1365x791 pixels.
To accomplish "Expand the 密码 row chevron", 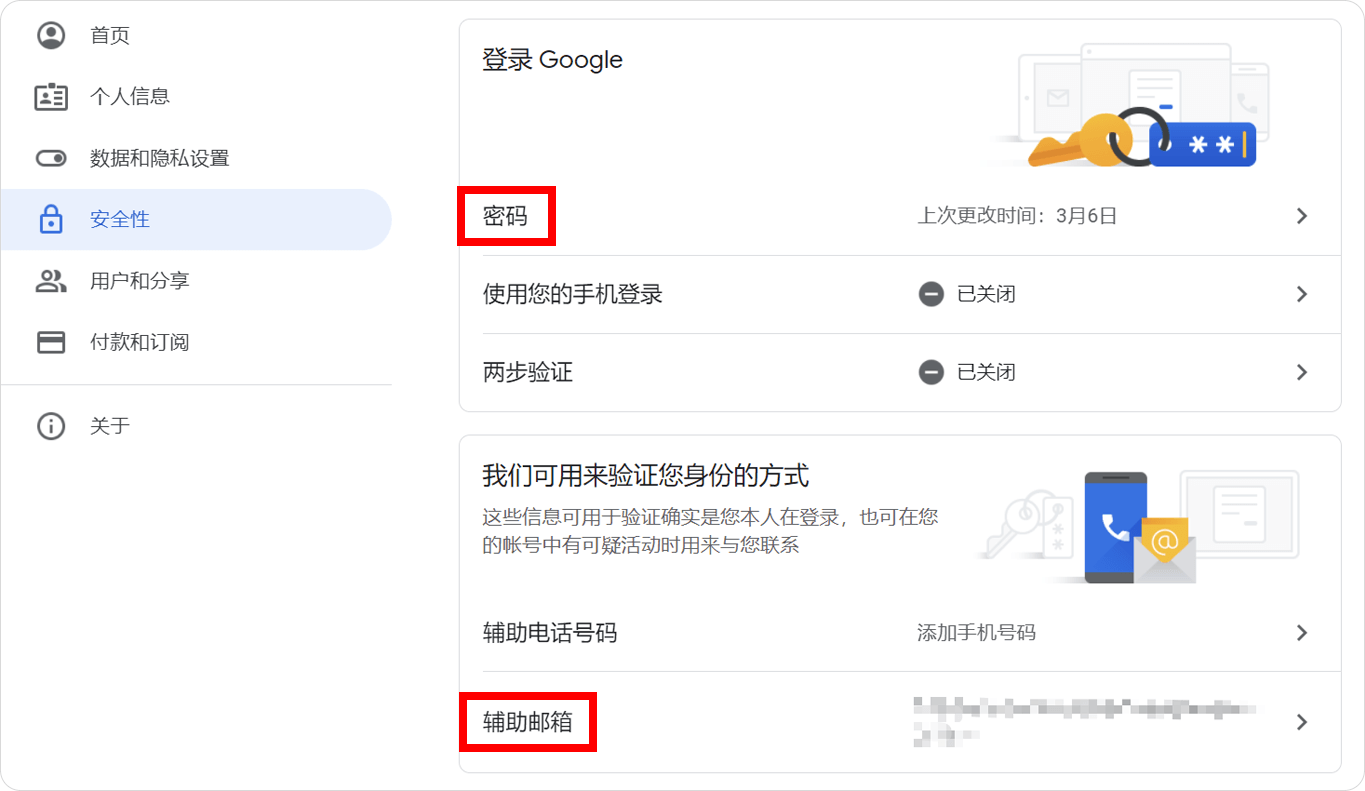I will pos(1303,215).
